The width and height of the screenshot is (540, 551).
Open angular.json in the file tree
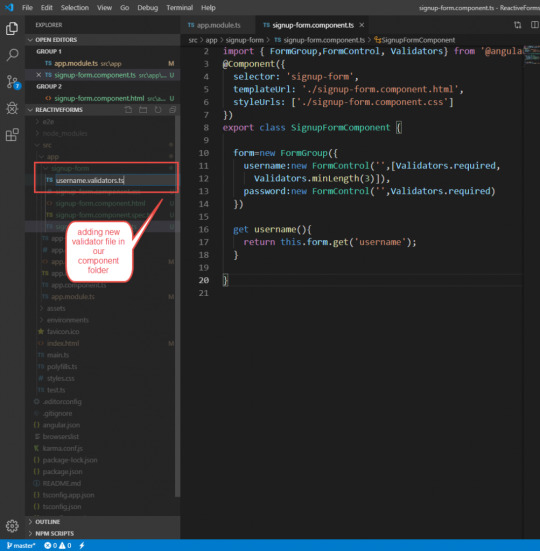61,425
